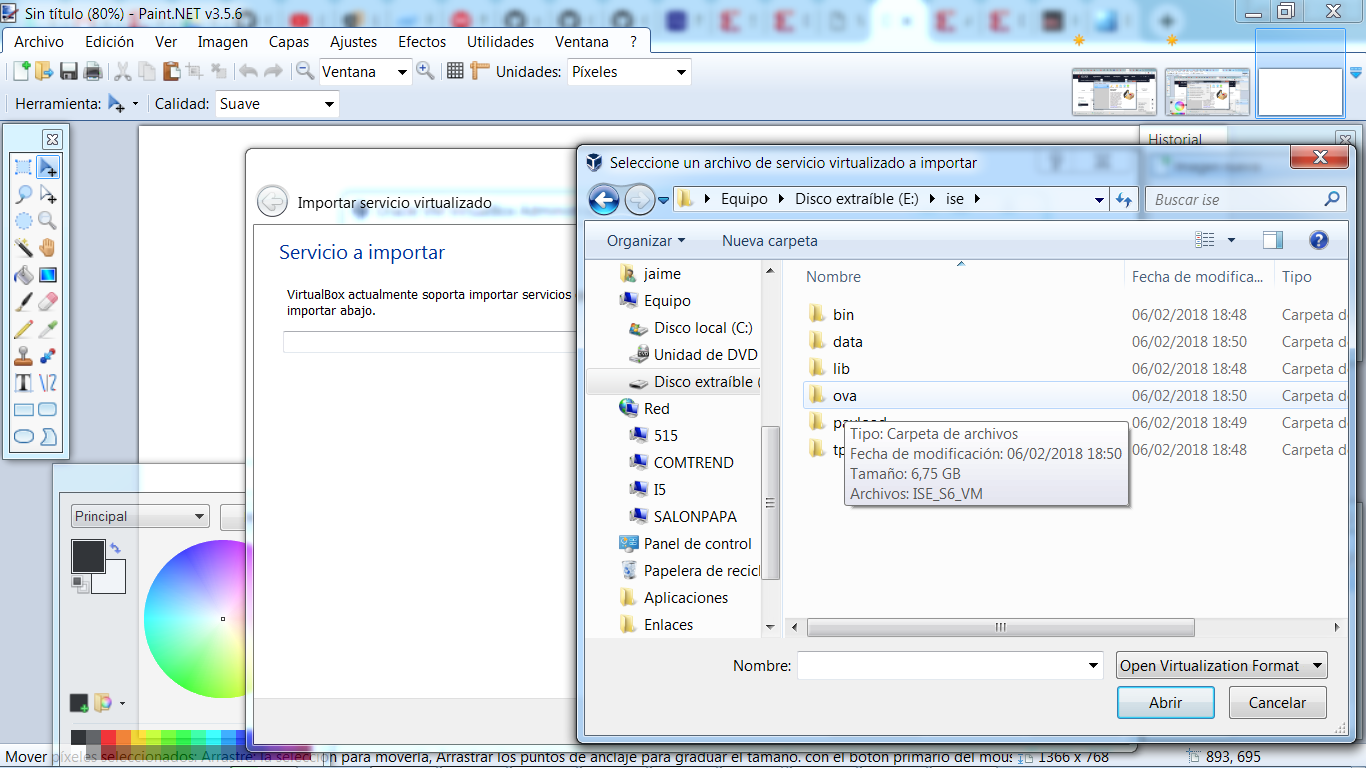Toggle the preview pane button
Viewport: 1366px width, 768px height.
click(x=1272, y=240)
